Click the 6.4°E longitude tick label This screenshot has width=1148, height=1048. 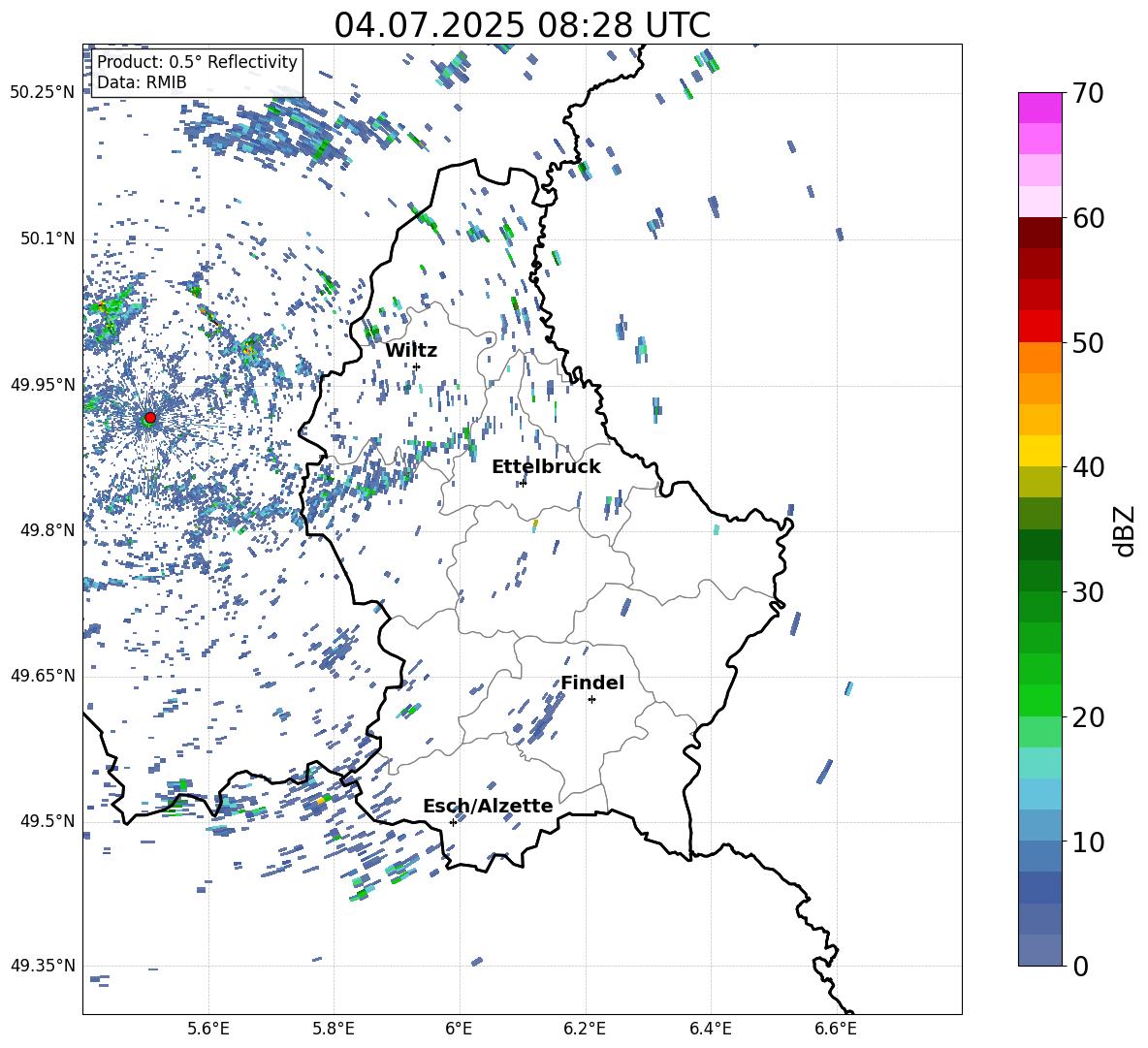(x=710, y=1030)
